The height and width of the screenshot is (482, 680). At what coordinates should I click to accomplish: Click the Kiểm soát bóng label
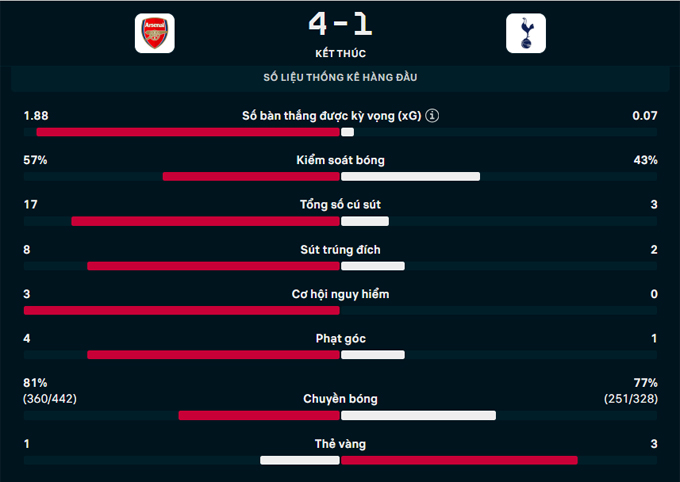pos(340,160)
